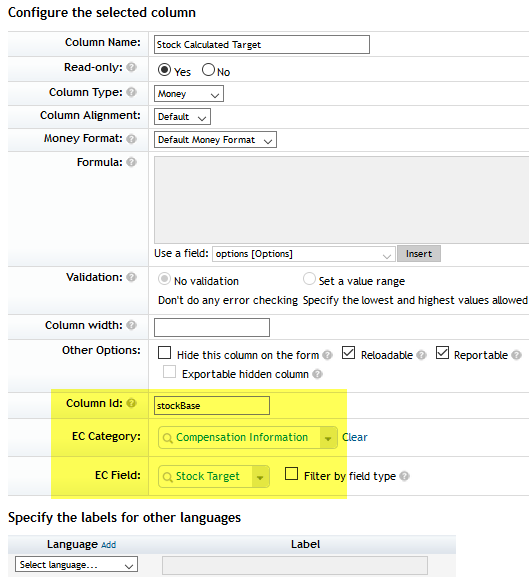This screenshot has height=585, width=529.
Task: Click Add link beside Language
Action: [x=109, y=545]
